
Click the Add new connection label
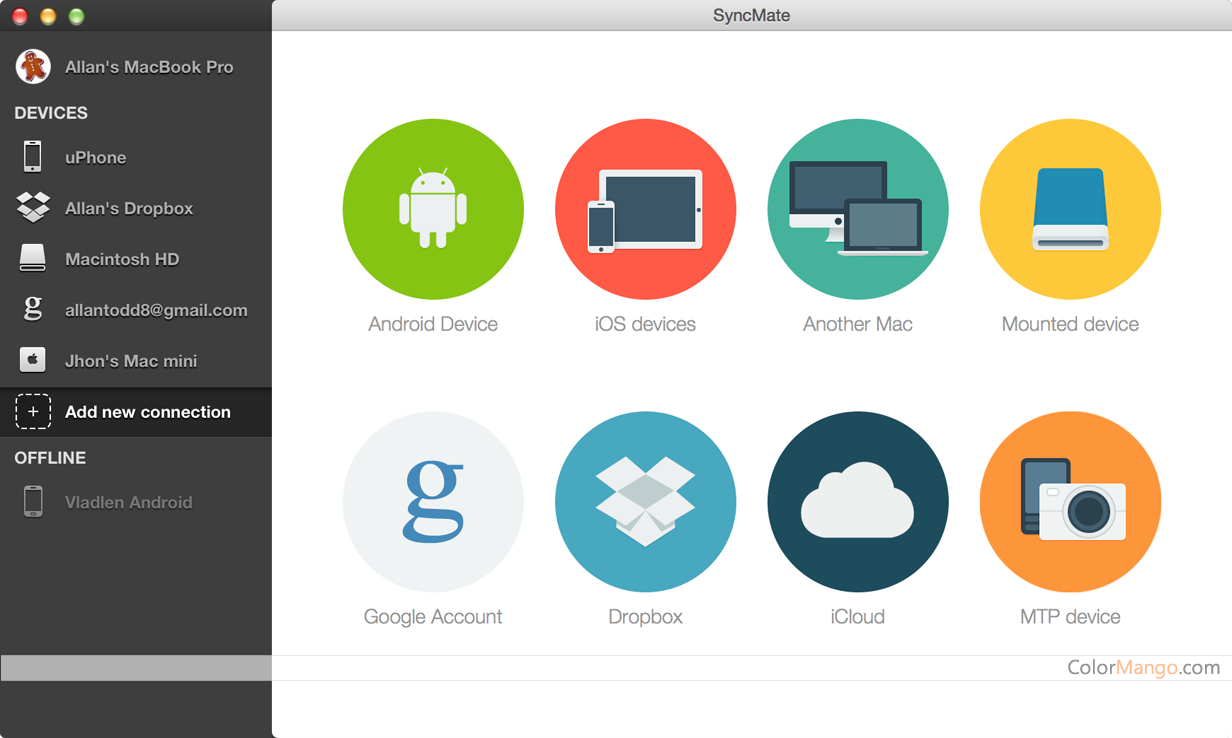pos(148,412)
